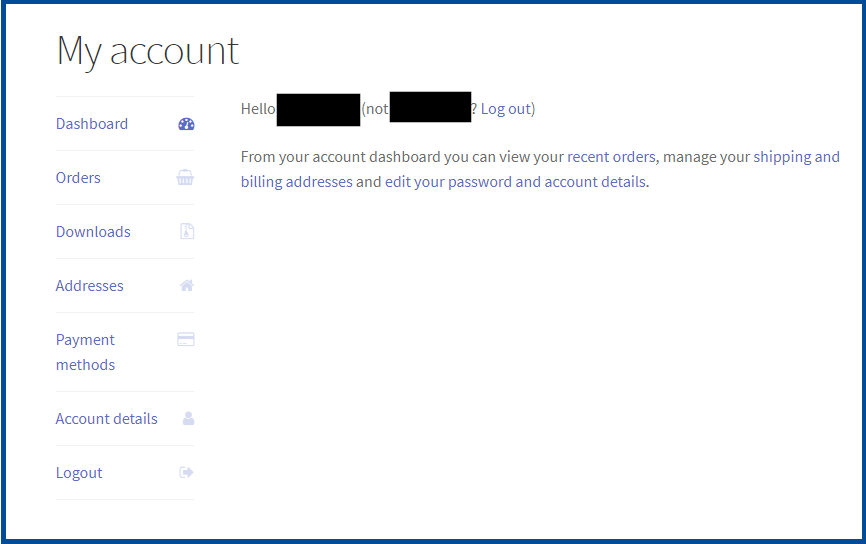The height and width of the screenshot is (544, 866).
Task: Click the My account page heading
Action: (x=148, y=51)
